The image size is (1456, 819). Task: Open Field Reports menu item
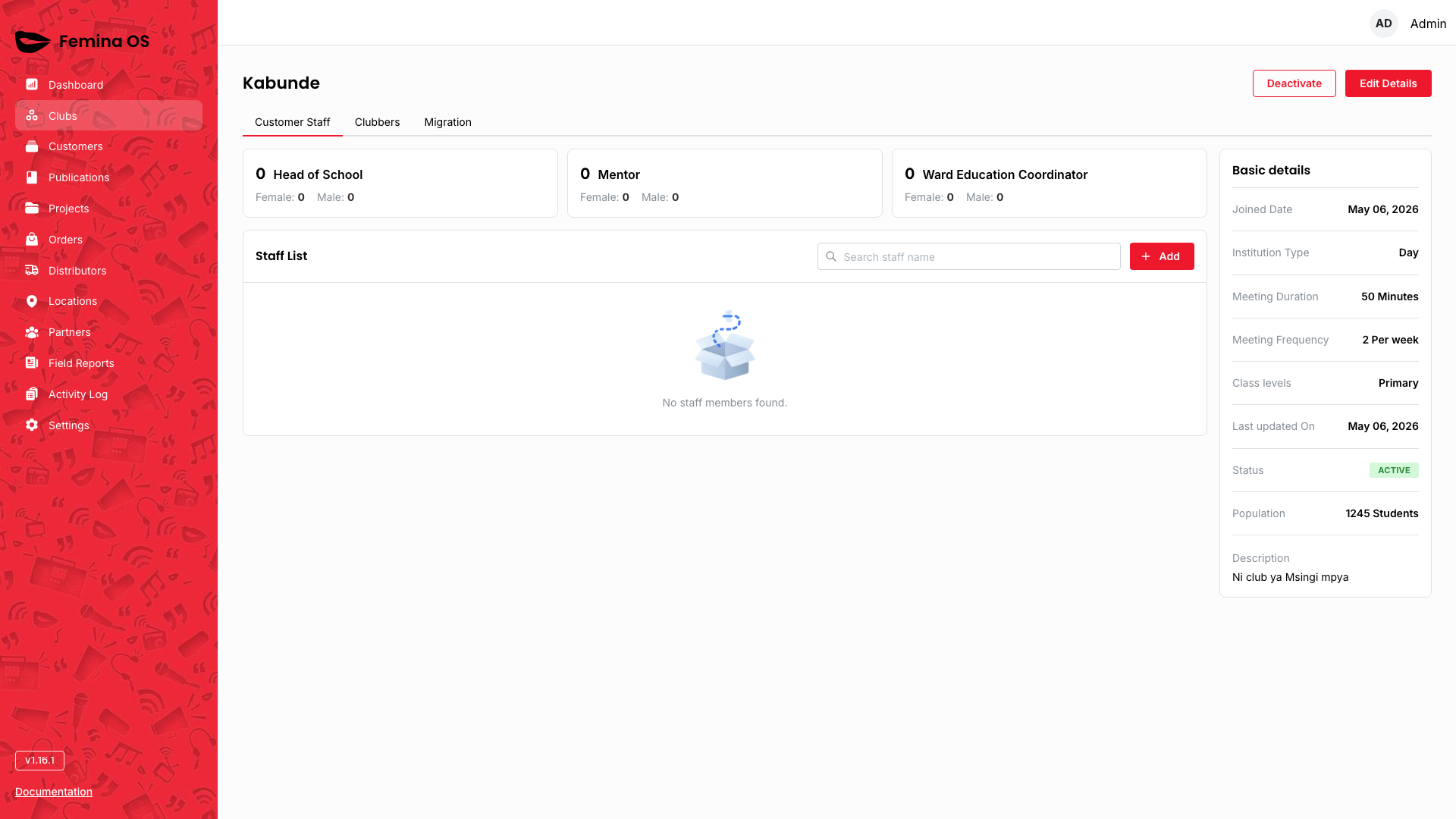point(108,362)
